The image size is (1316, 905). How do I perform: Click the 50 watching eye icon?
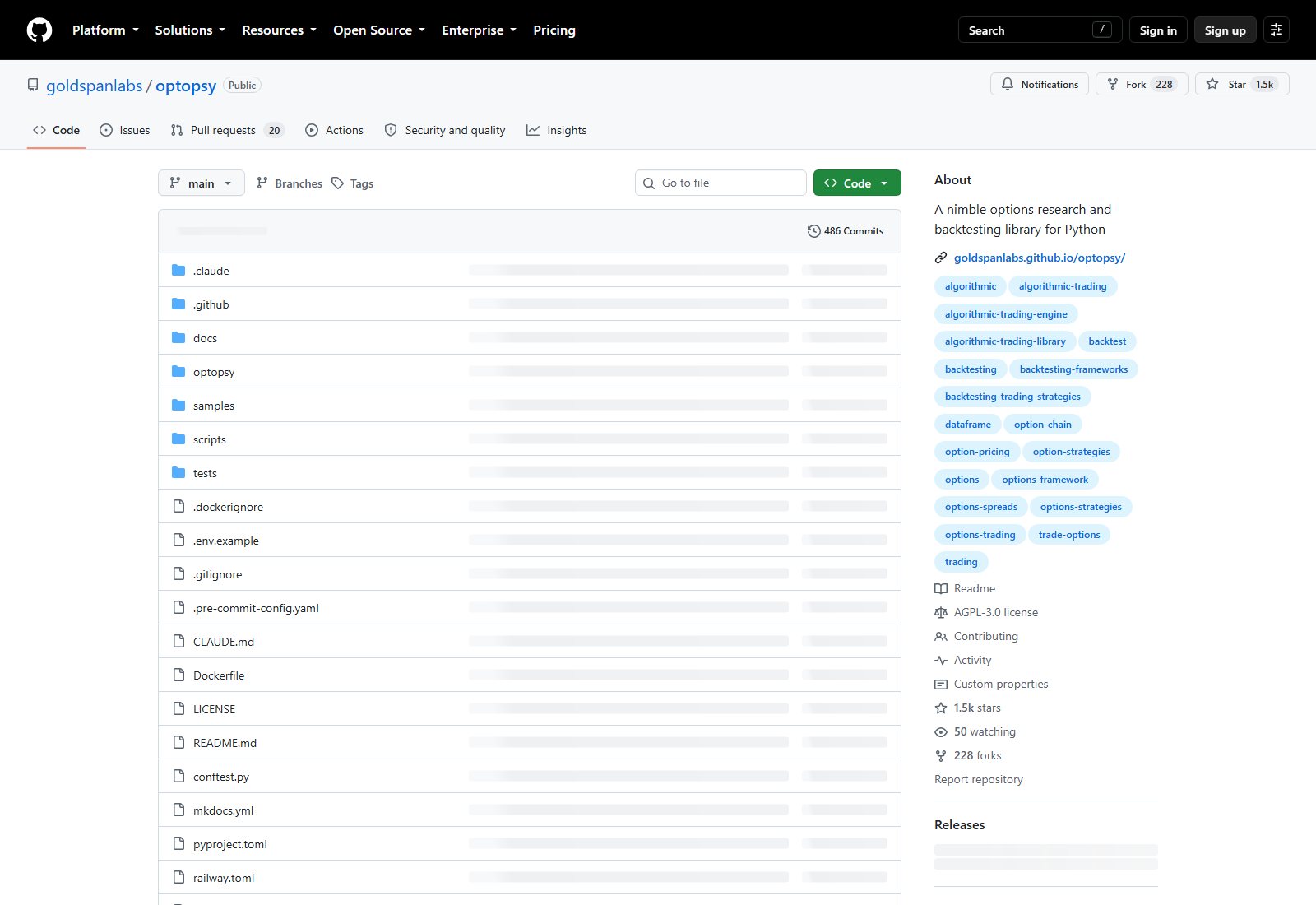point(941,731)
